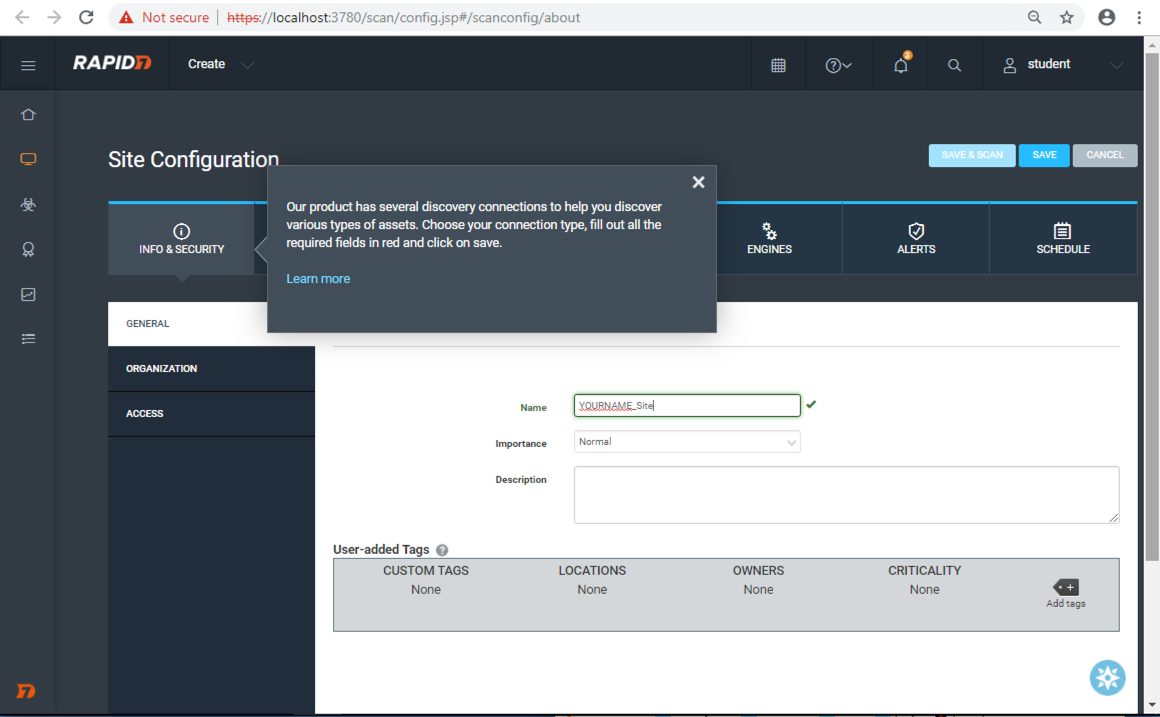Open the hamburger navigation menu

click(x=28, y=65)
